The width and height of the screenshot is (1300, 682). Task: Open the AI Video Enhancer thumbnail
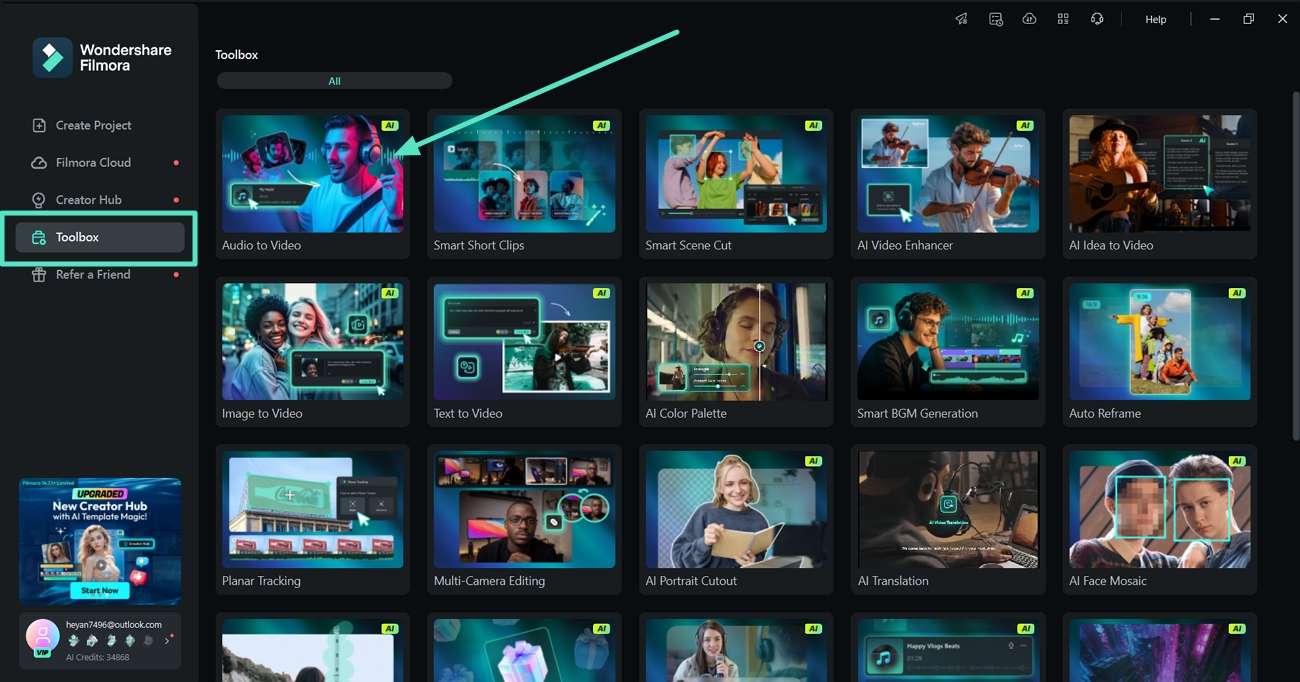948,174
